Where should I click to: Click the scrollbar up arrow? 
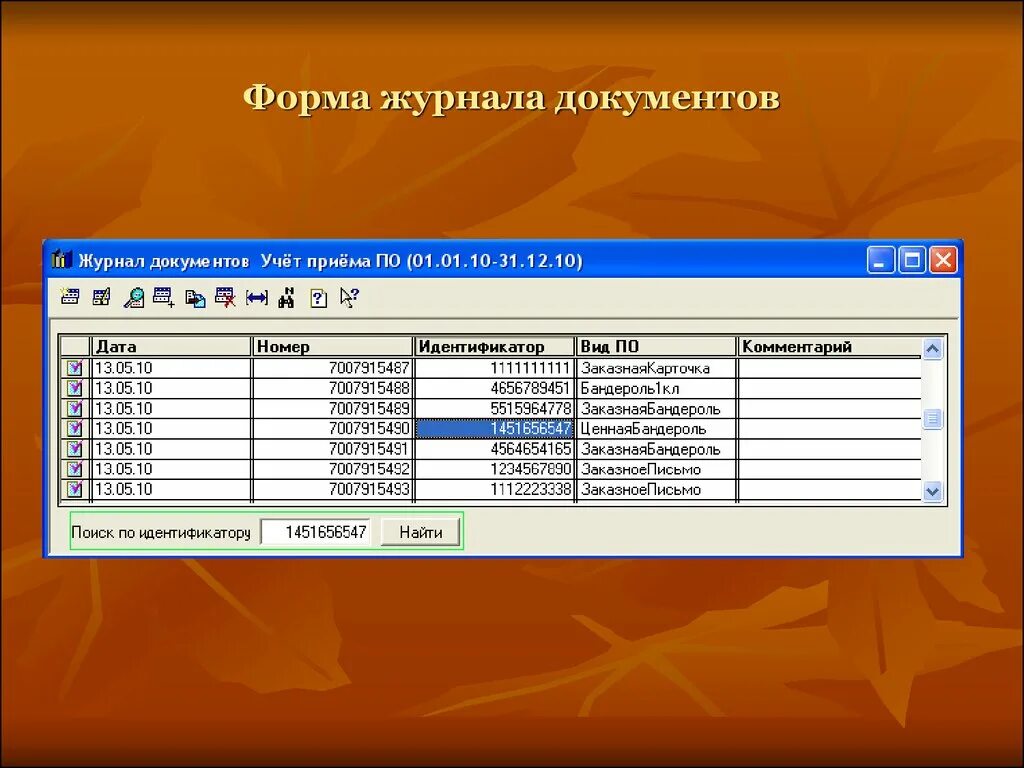933,349
